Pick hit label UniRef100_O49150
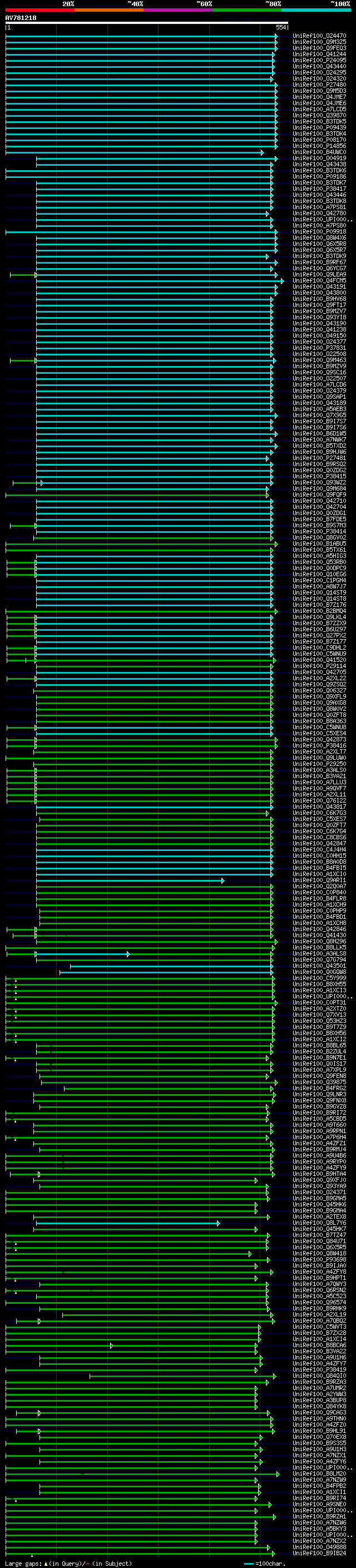This screenshot has width=356, height=1568. point(319,336)
